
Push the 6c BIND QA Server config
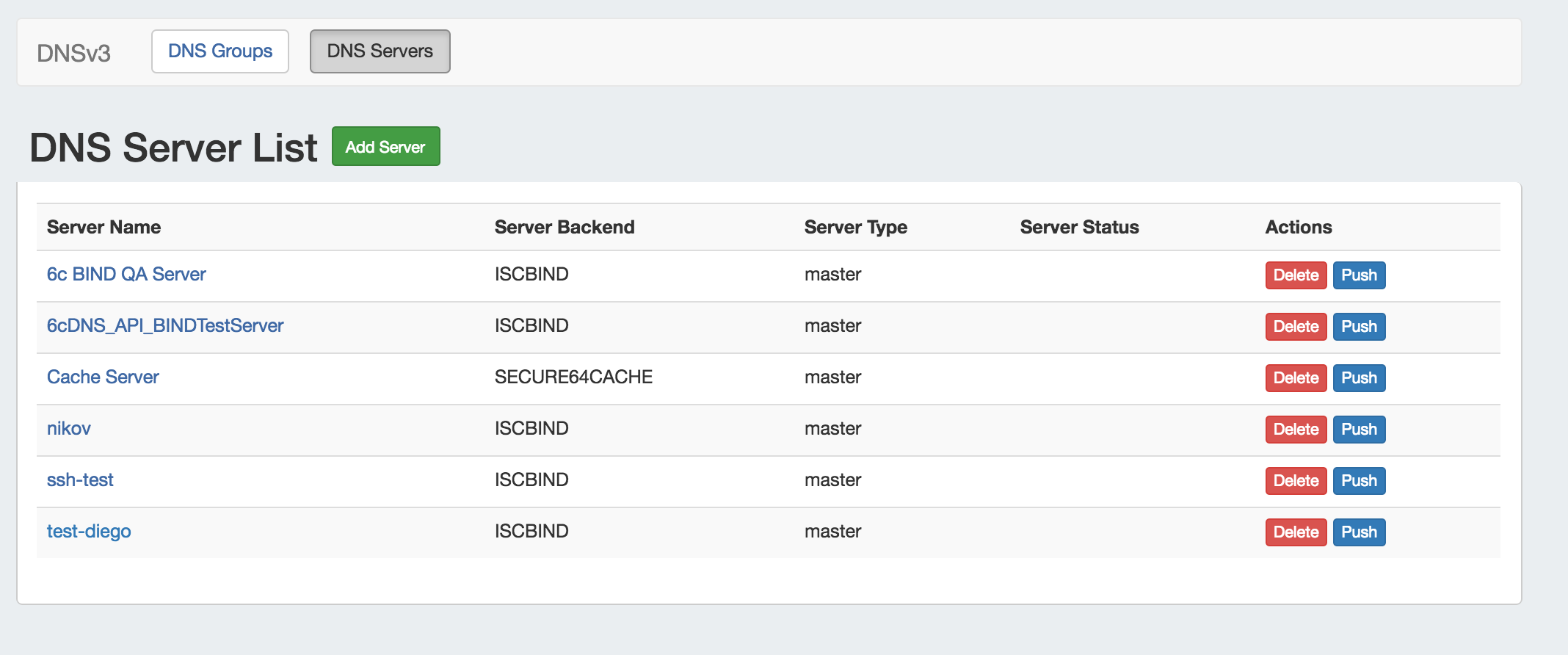tap(1359, 275)
